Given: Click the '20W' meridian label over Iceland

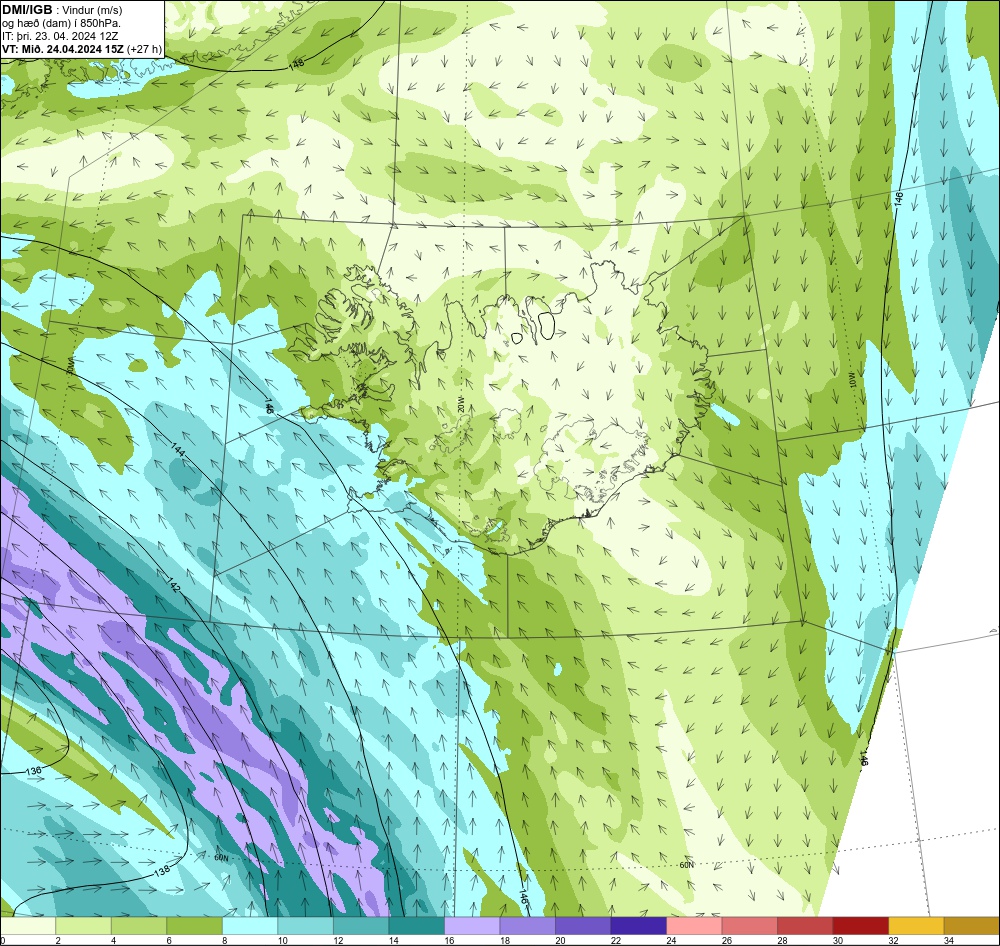Looking at the screenshot, I should [461, 403].
